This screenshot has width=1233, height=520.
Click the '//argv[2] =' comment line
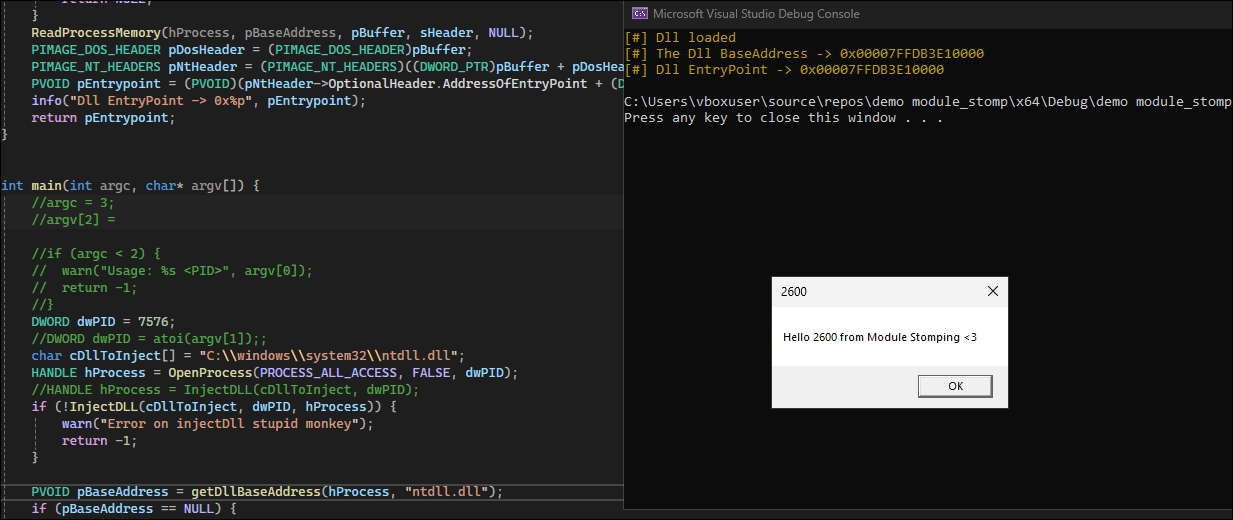pyautogui.click(x=74, y=219)
